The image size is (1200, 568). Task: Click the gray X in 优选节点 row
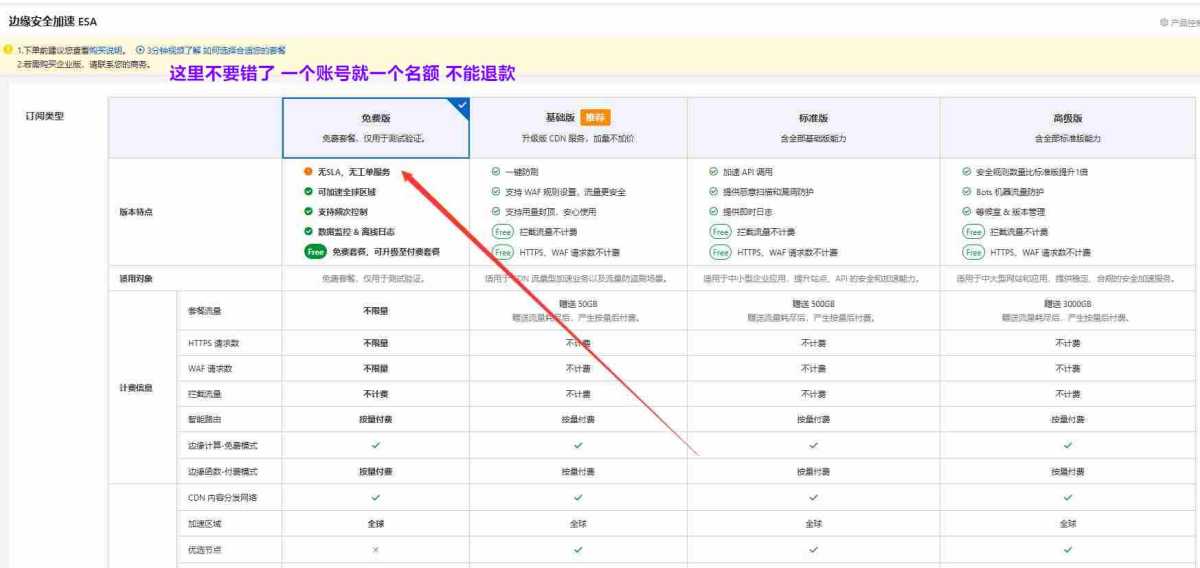tap(376, 549)
